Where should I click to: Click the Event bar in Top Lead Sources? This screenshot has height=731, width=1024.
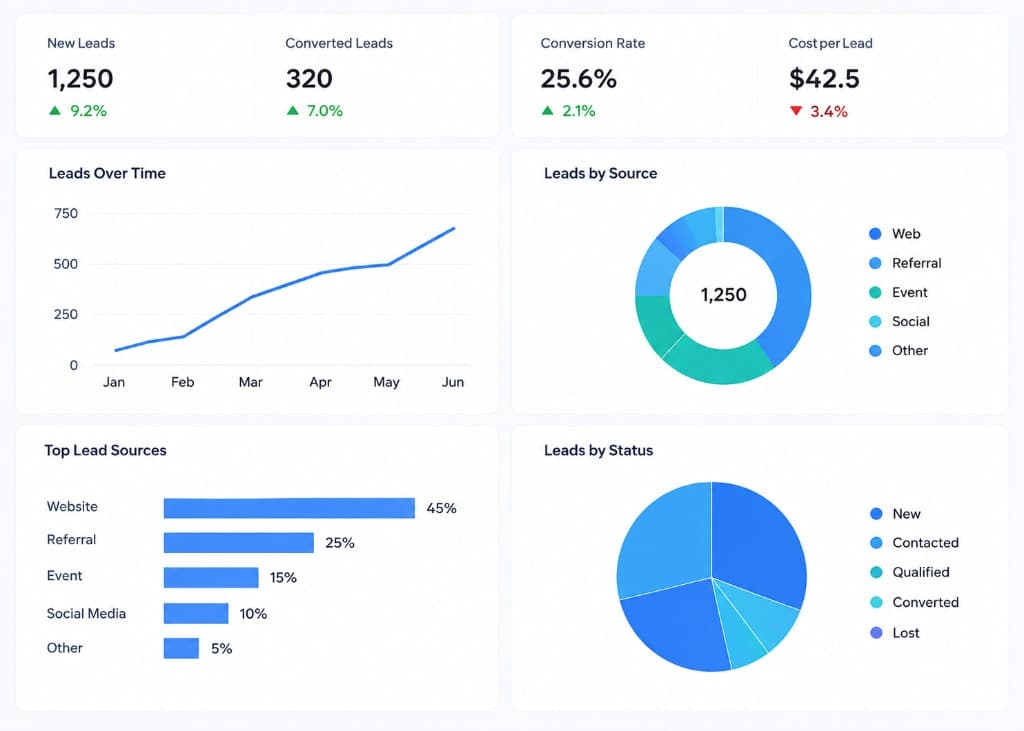pos(211,577)
